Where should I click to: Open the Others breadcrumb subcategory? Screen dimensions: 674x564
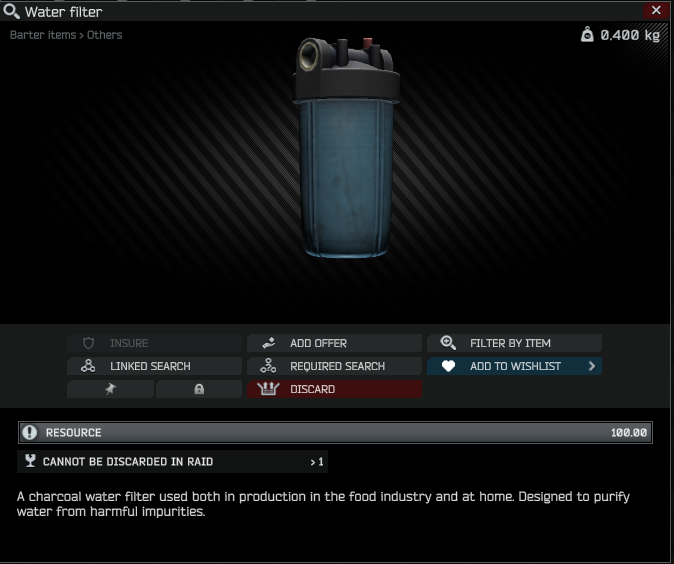pyautogui.click(x=104, y=35)
